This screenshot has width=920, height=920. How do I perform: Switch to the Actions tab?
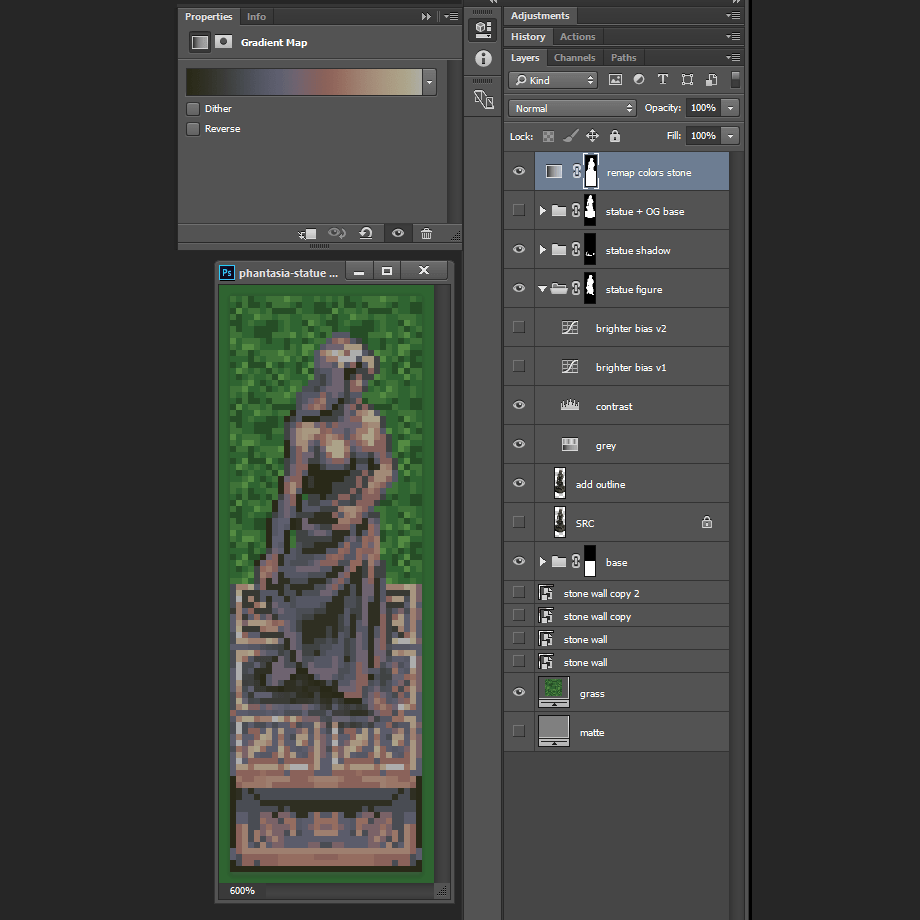pyautogui.click(x=577, y=37)
